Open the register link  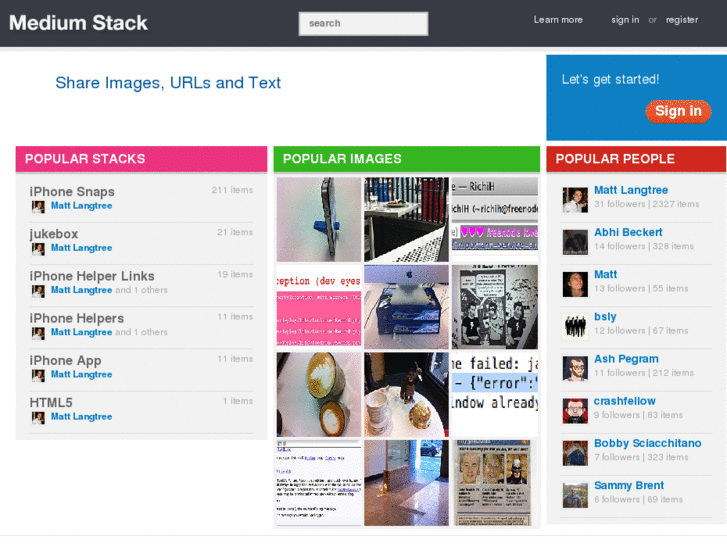(682, 20)
